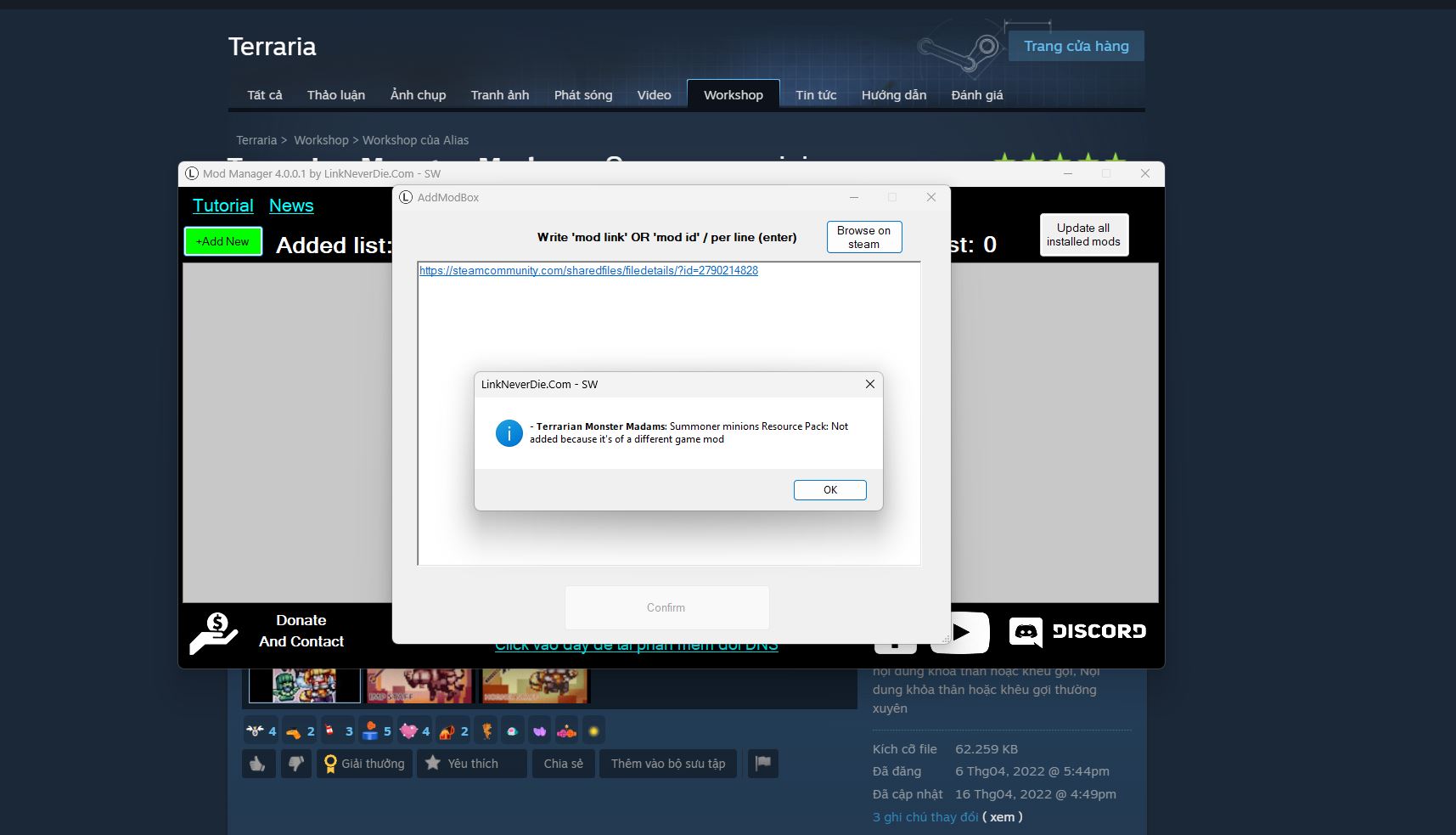Open the Discord logo link
The image size is (1456, 835).
point(1077,631)
